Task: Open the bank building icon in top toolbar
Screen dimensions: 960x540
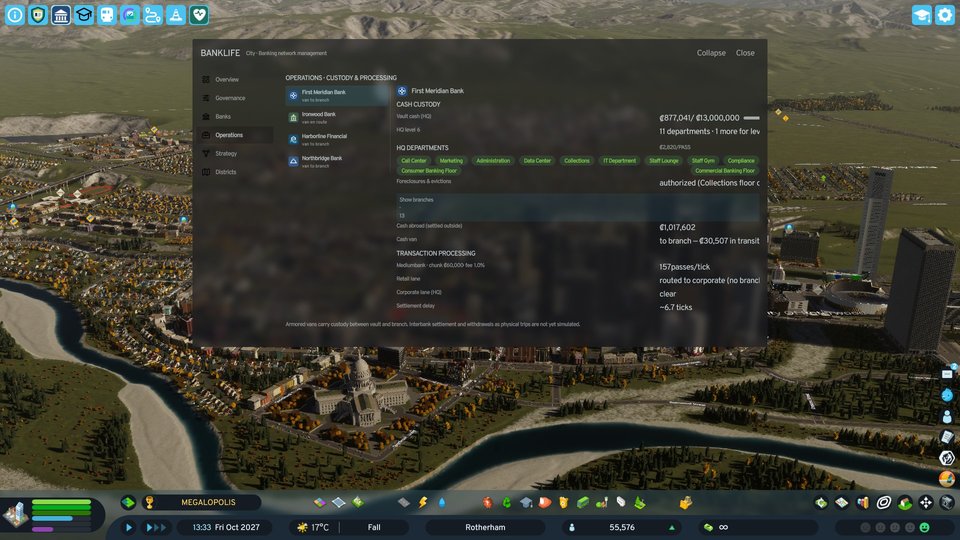Action: coord(61,15)
